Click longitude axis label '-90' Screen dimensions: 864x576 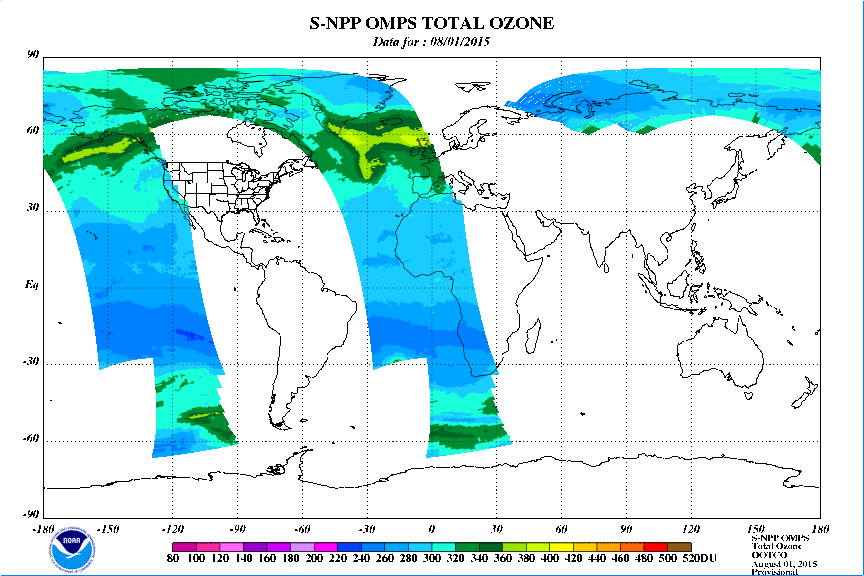coord(237,530)
